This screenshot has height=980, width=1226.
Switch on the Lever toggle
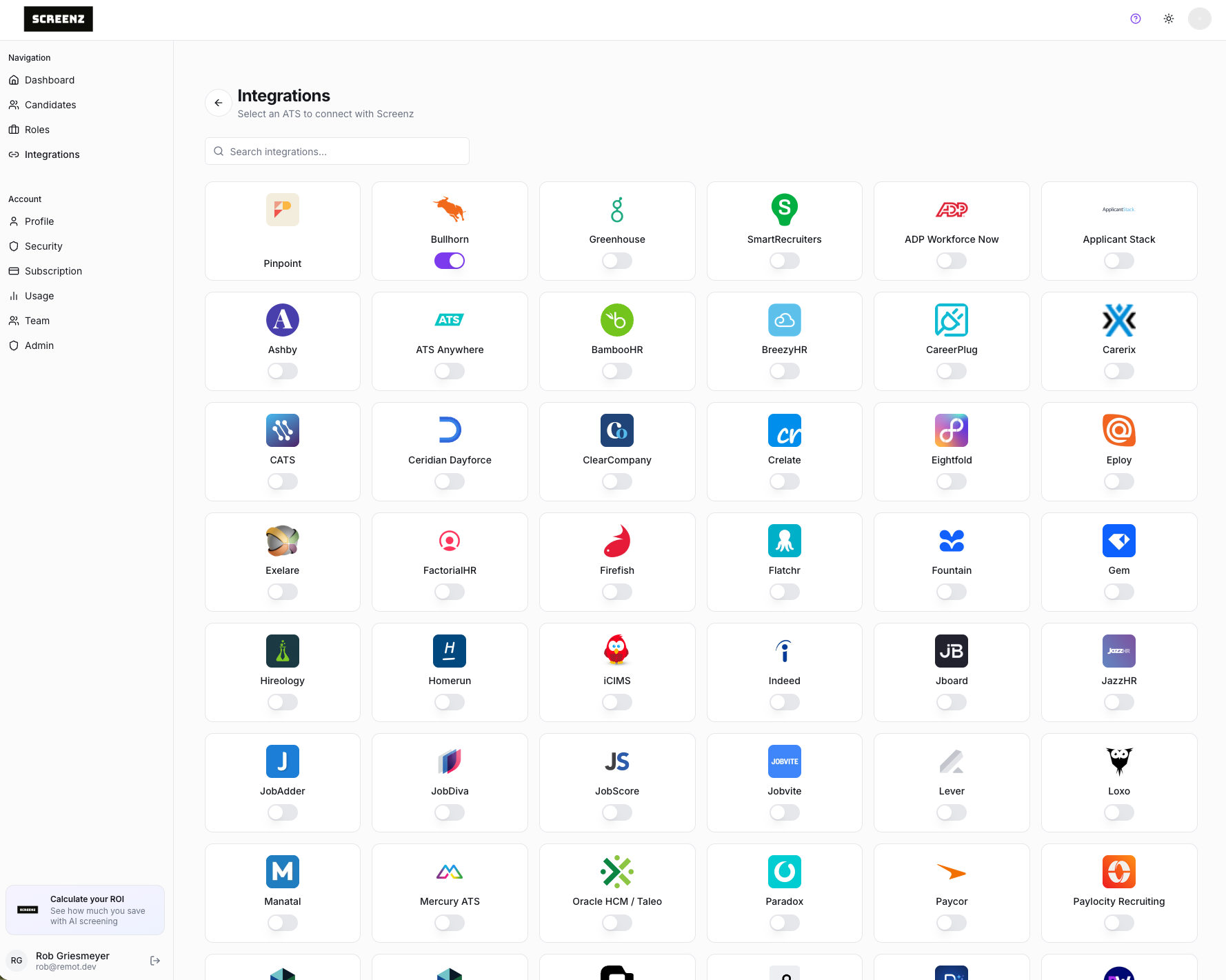coord(952,812)
